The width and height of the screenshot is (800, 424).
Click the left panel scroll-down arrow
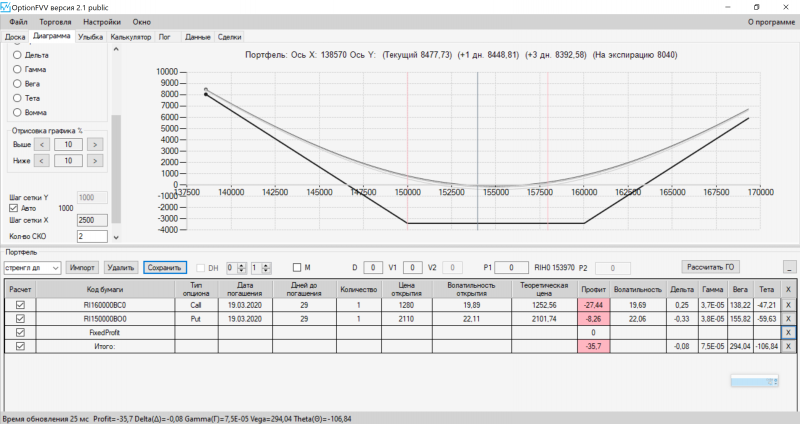point(116,237)
